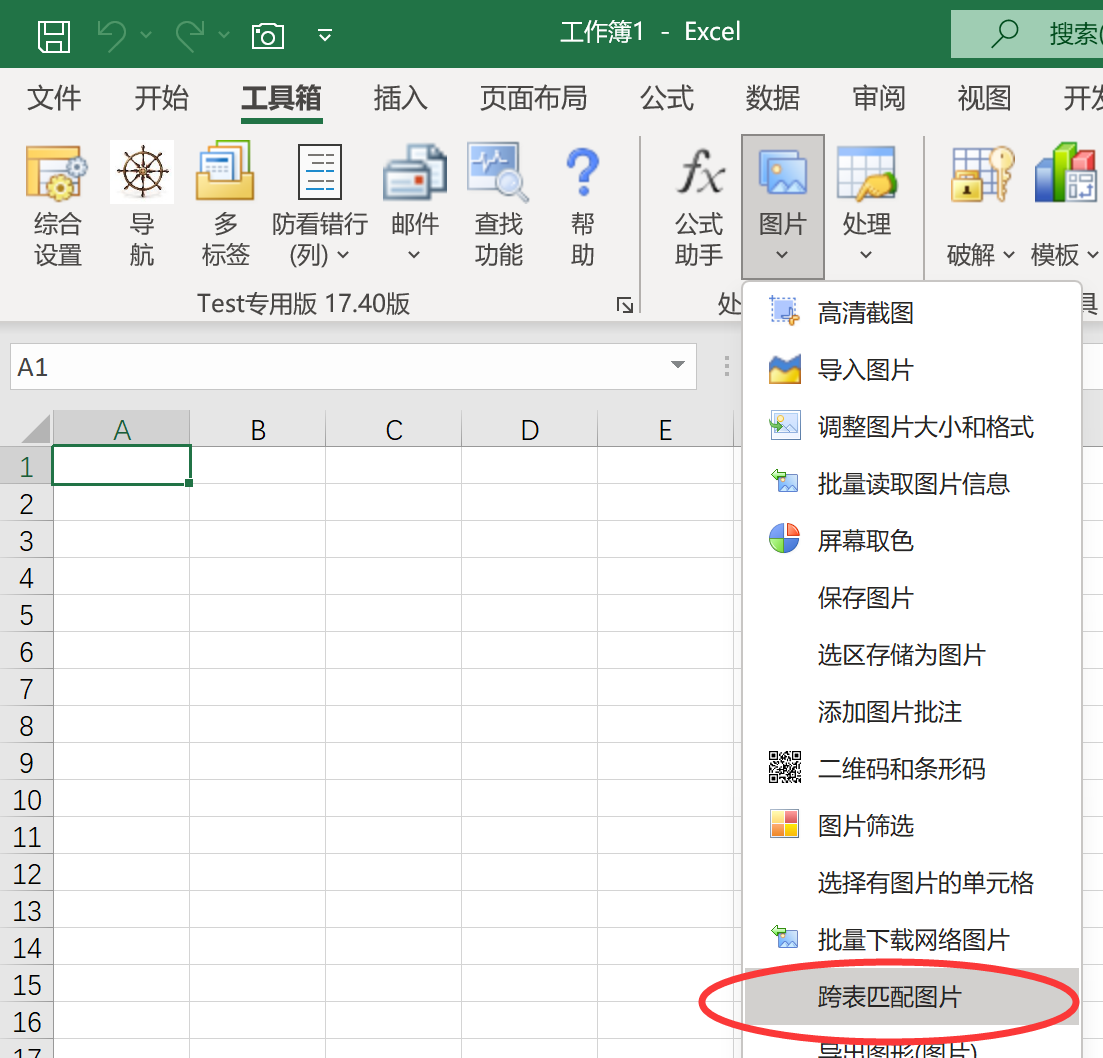
Task: Click the column B header
Action: 258,430
